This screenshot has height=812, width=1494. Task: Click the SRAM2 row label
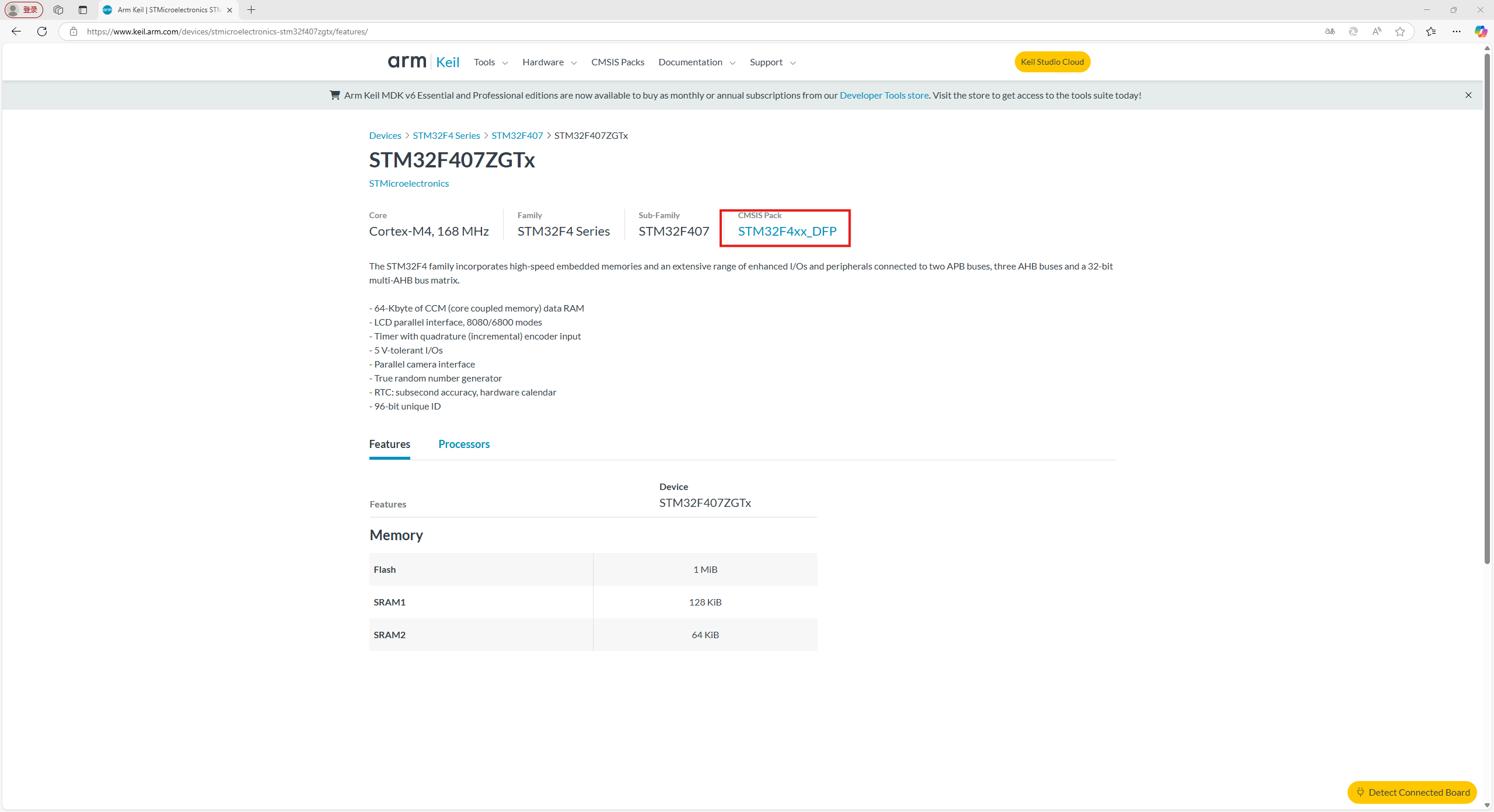coord(389,635)
